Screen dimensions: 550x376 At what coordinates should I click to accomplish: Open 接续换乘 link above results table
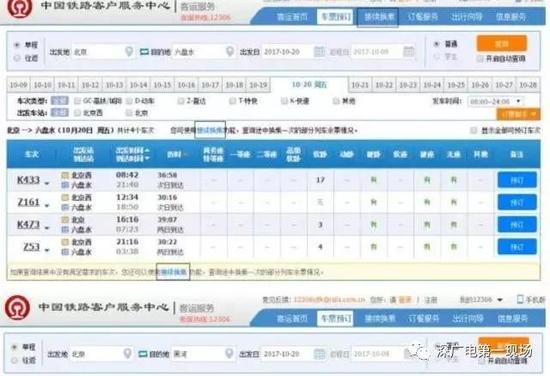(210, 130)
